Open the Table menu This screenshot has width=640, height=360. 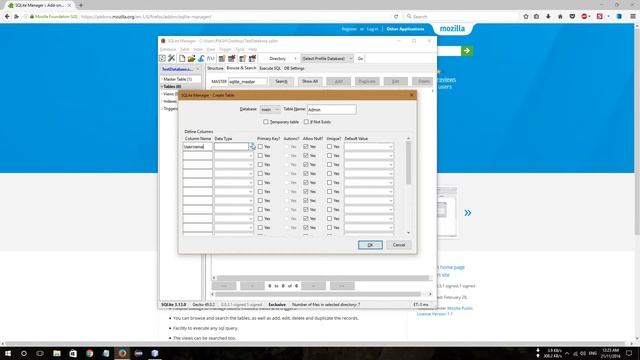(x=184, y=49)
